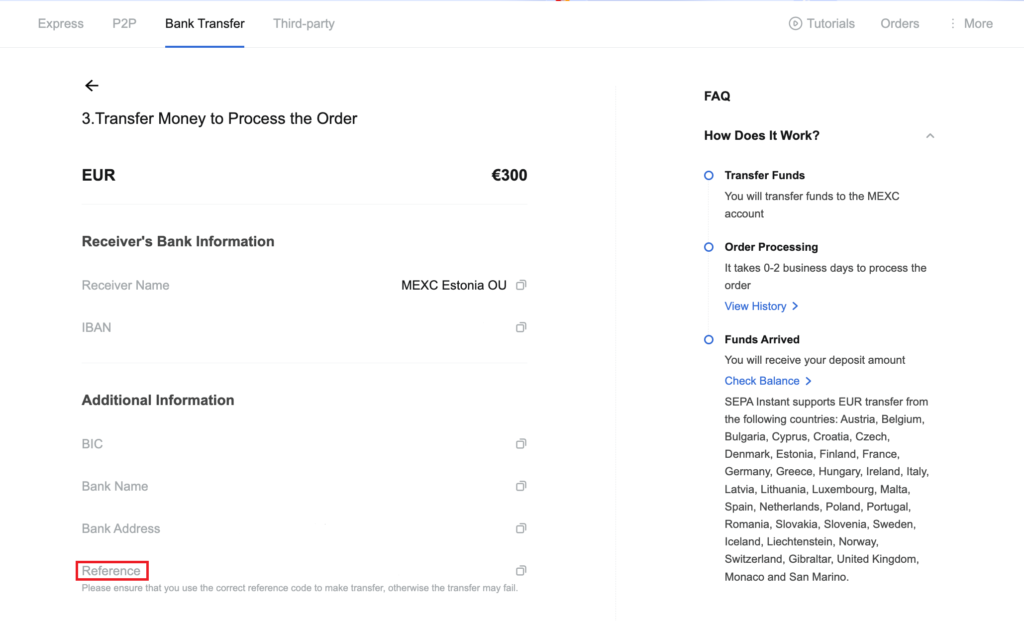Copy the Bank Address value

tap(520, 528)
